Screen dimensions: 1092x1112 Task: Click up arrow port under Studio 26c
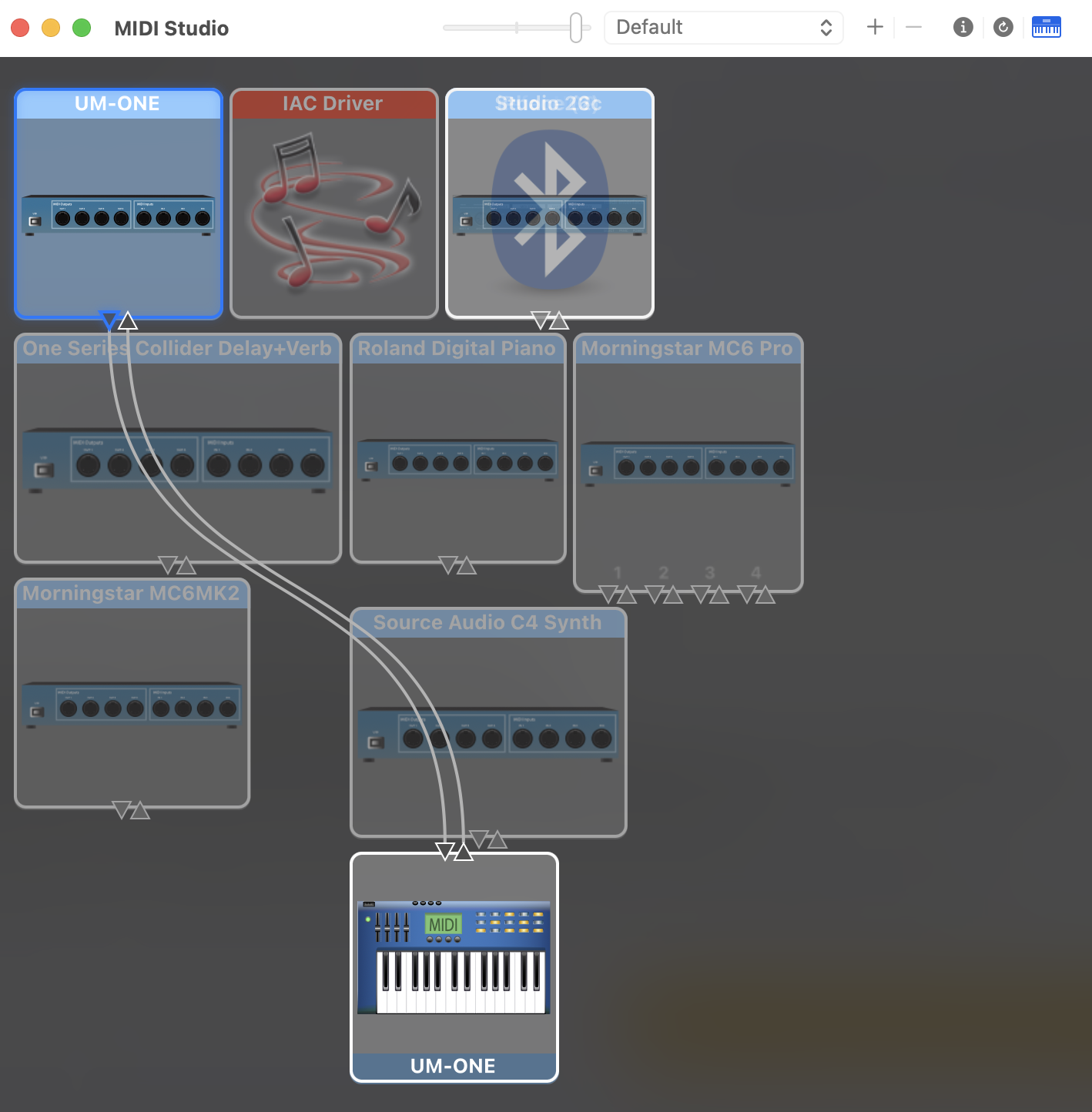click(559, 320)
